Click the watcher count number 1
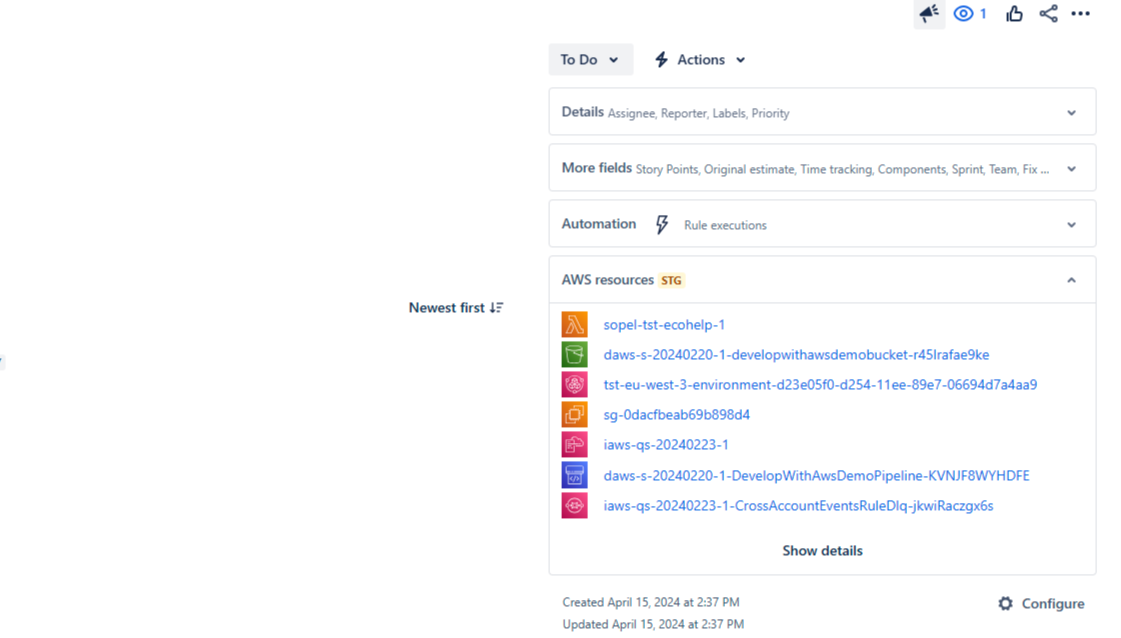The height and width of the screenshot is (638, 1121). 983,14
